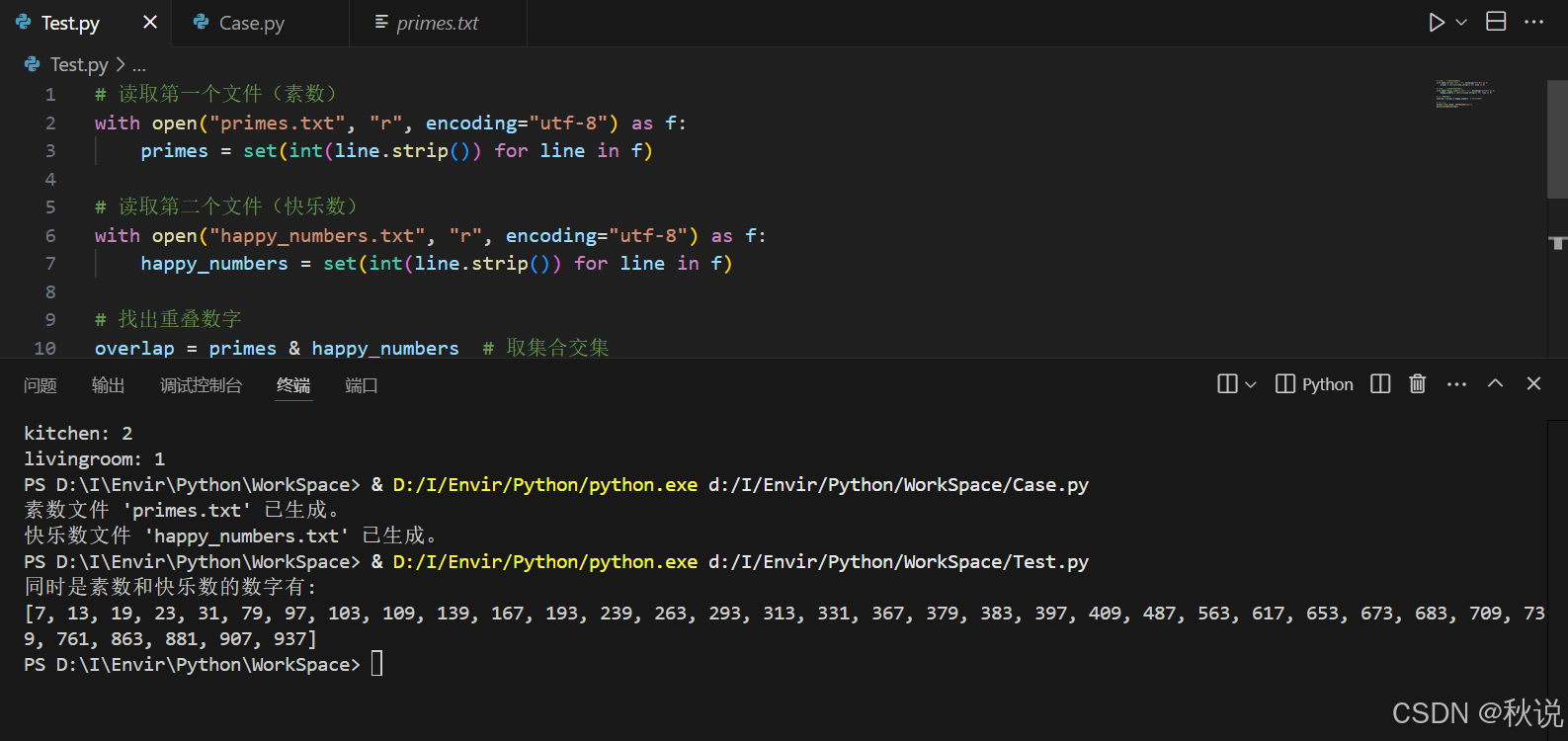
Task: Click terminal text 'livingroom: 1'
Action: click(x=95, y=459)
